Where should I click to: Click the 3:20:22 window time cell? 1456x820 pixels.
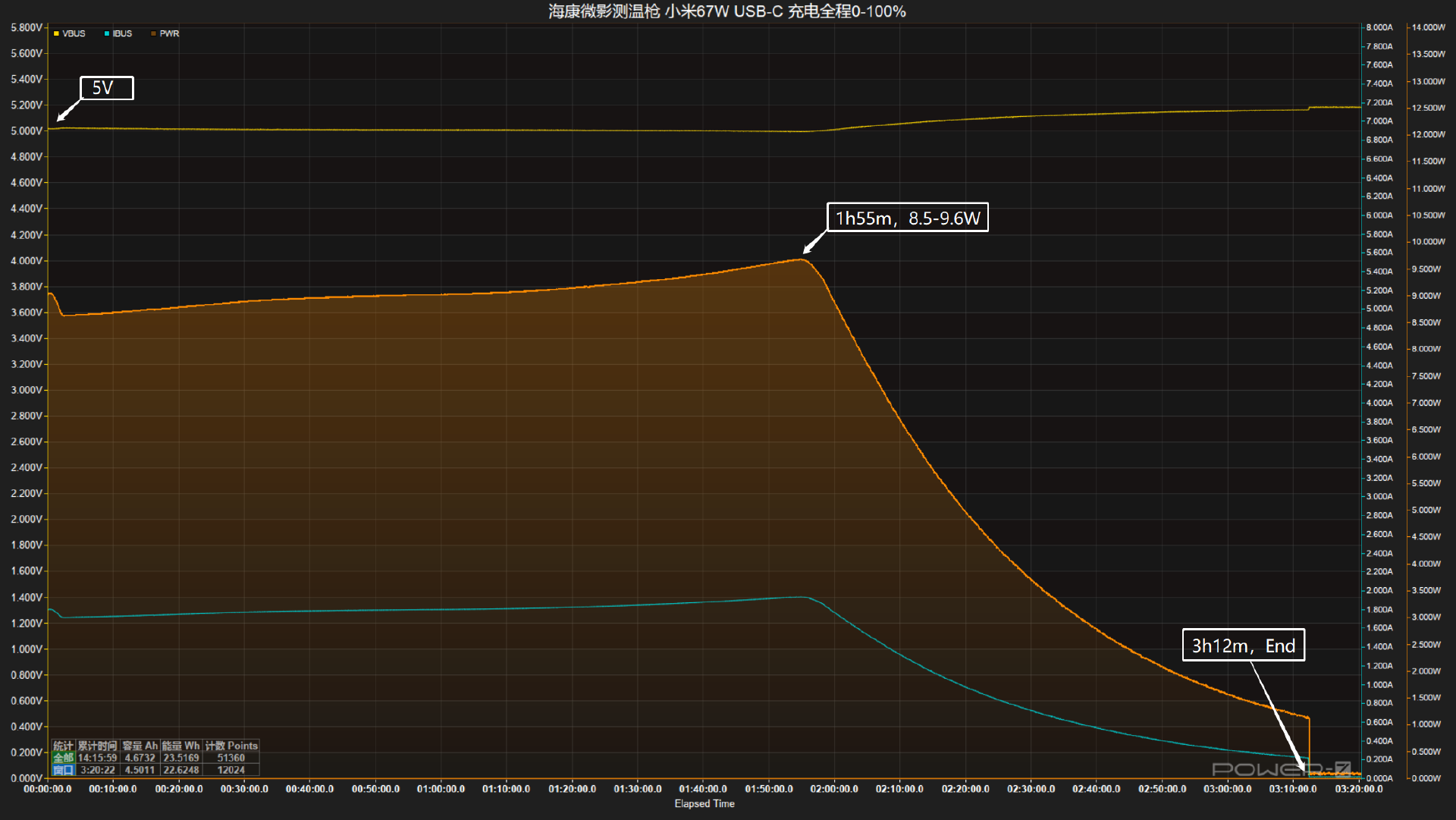pyautogui.click(x=98, y=770)
